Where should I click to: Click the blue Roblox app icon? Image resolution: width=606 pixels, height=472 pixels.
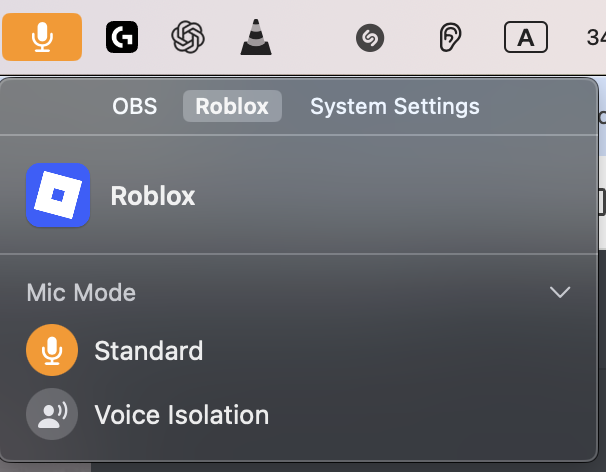pos(58,195)
